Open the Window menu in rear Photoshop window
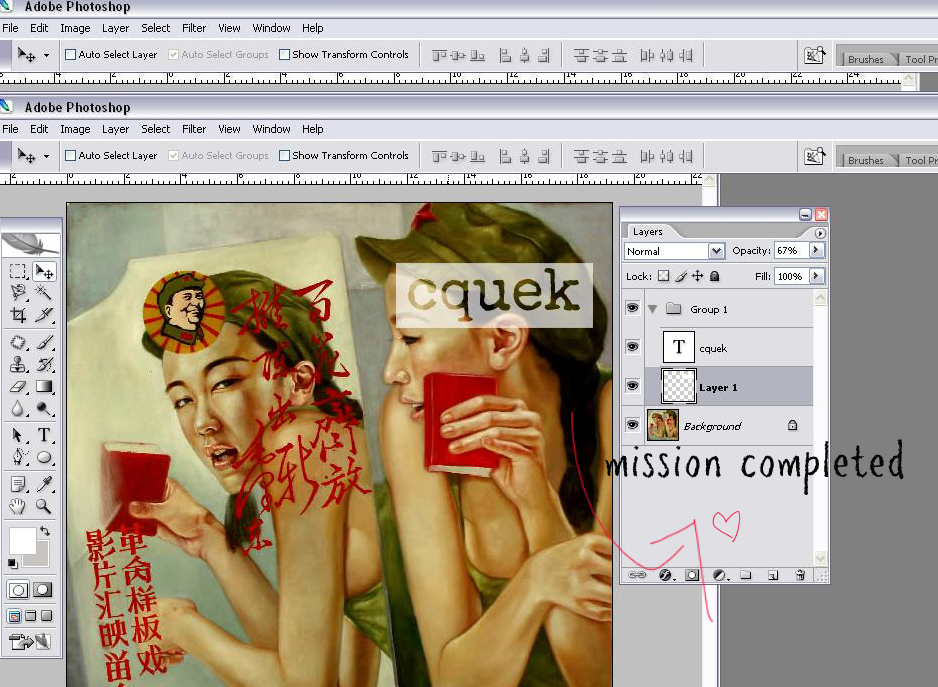The image size is (938, 687). 271,28
